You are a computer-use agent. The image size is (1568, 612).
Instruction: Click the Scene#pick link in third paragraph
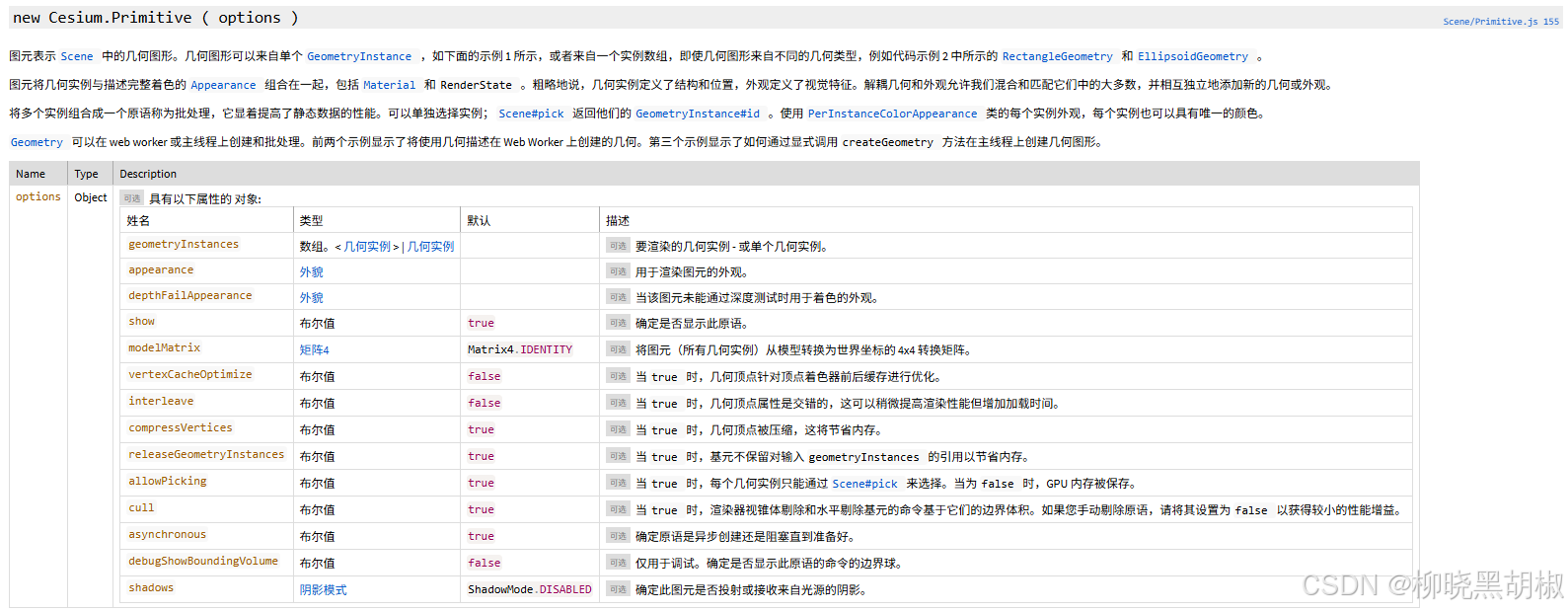pos(531,114)
